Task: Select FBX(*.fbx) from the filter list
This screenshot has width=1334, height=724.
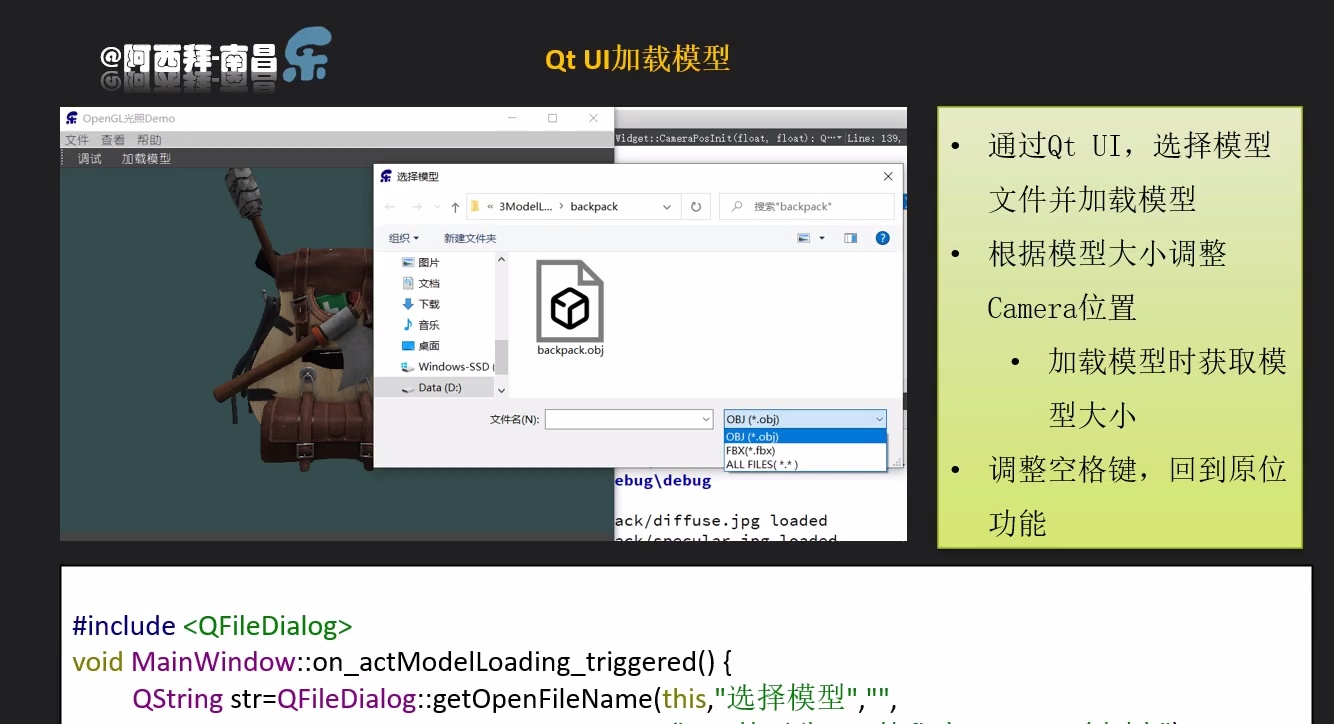Action: [750, 450]
